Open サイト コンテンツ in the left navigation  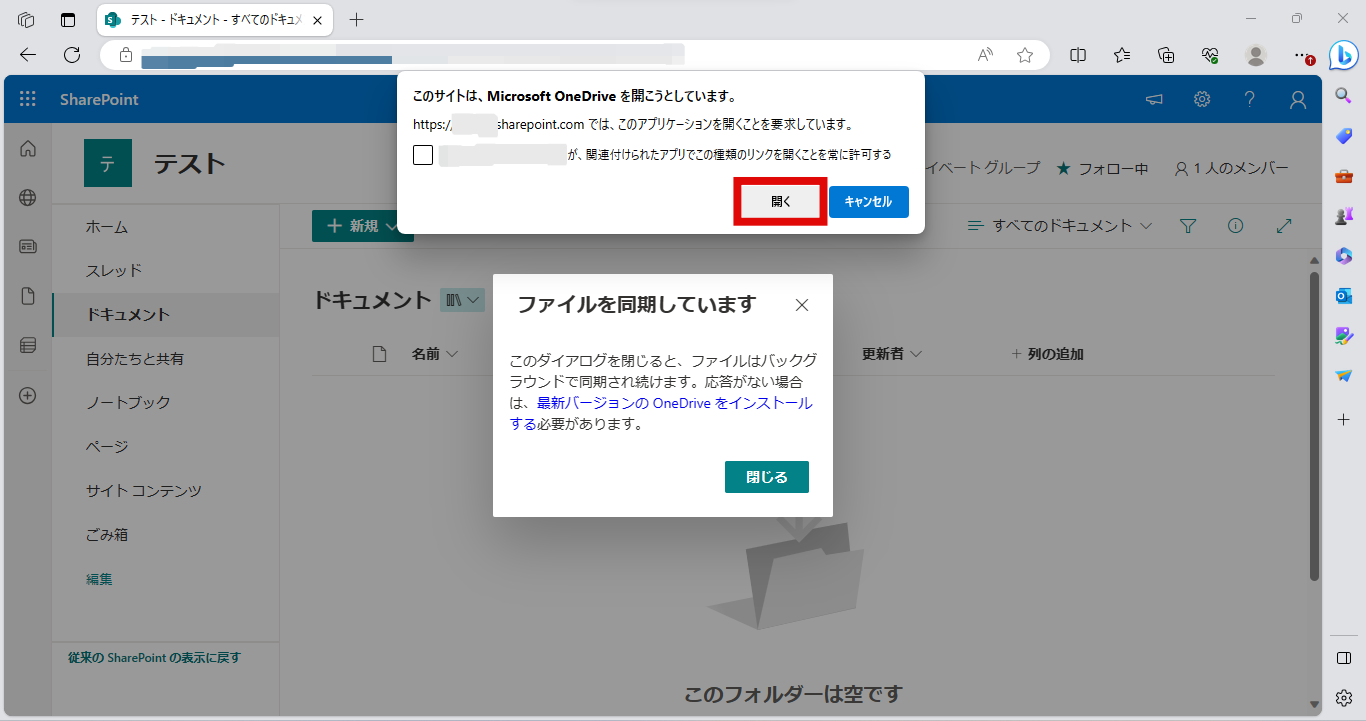pyautogui.click(x=144, y=490)
